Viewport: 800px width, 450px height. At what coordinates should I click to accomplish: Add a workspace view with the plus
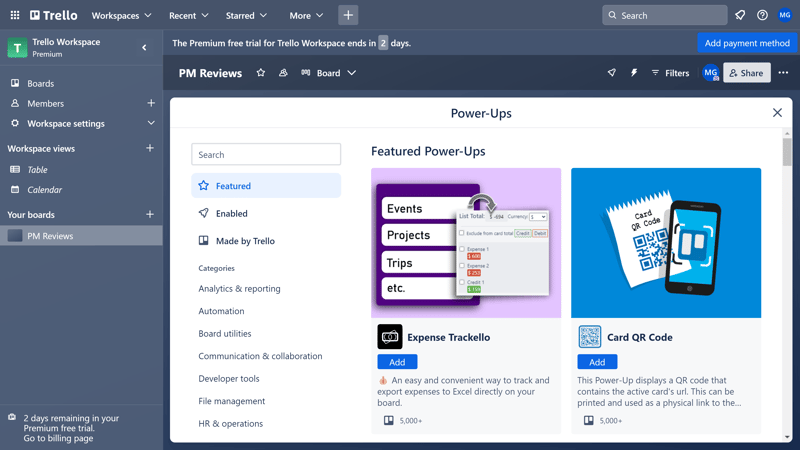coord(150,148)
